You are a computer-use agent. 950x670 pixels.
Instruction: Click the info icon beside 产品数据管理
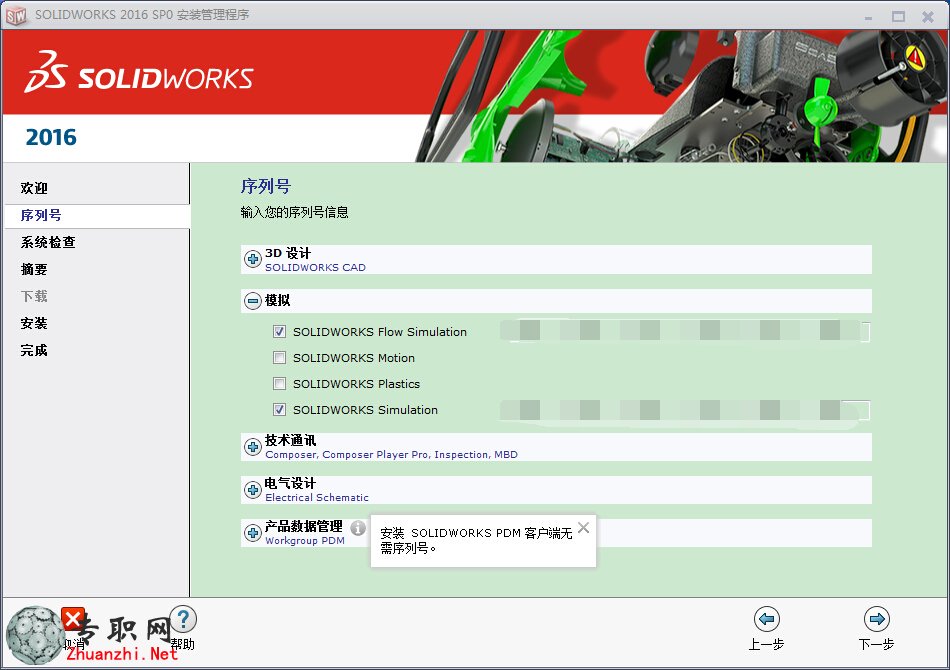[x=358, y=528]
